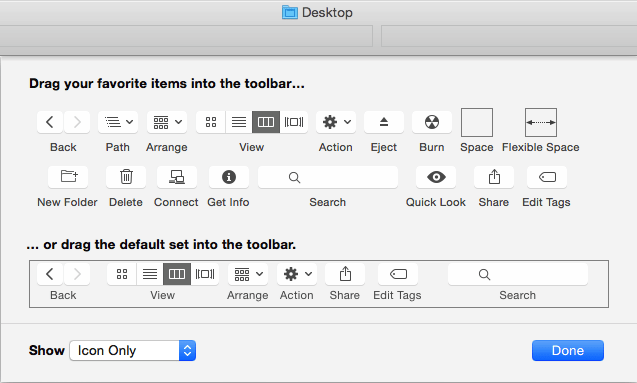This screenshot has width=637, height=383.
Task: Click the Desktop folder icon in title bar
Action: point(290,13)
